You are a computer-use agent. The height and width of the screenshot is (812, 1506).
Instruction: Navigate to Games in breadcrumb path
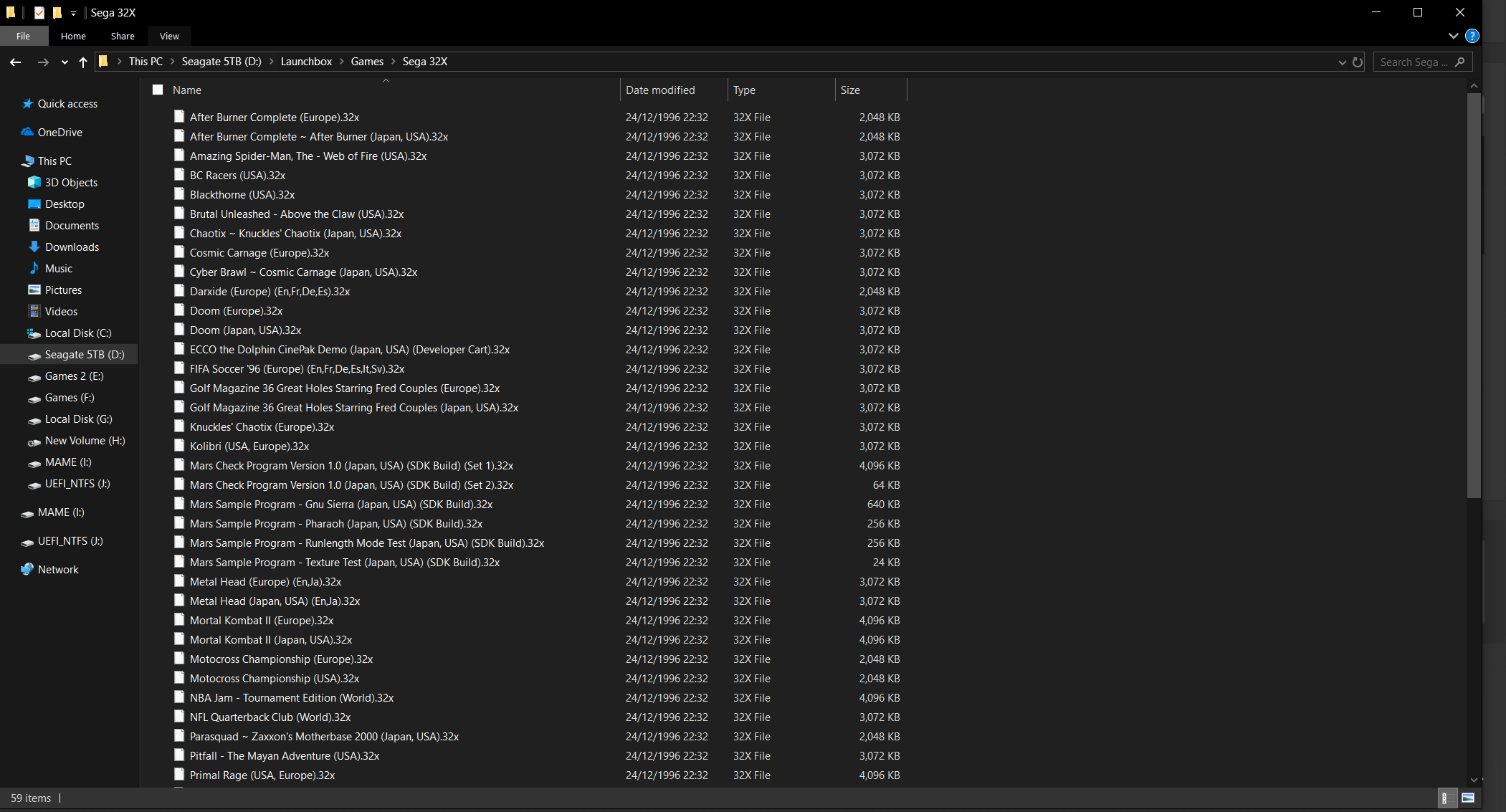[367, 62]
